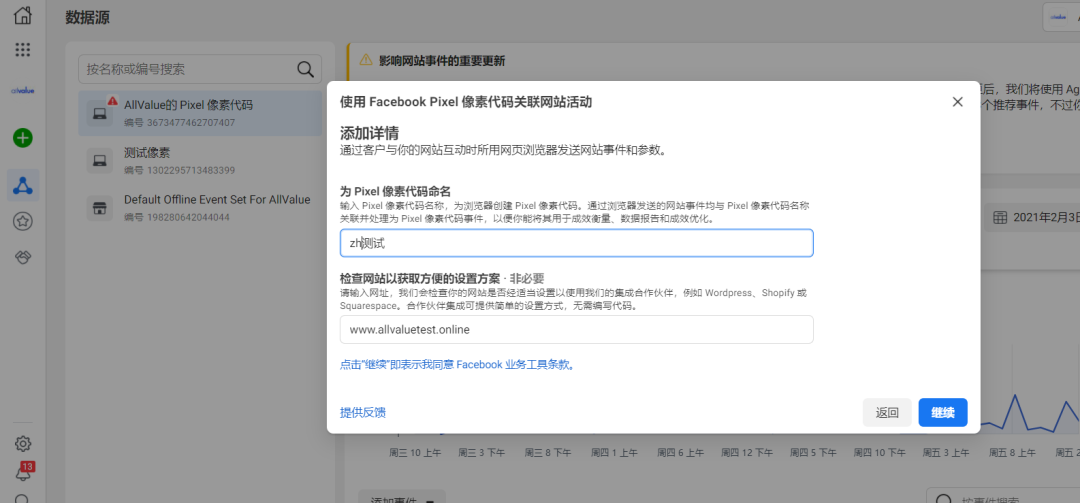Click the green plus create button
Image resolution: width=1080 pixels, height=503 pixels.
(x=23, y=138)
